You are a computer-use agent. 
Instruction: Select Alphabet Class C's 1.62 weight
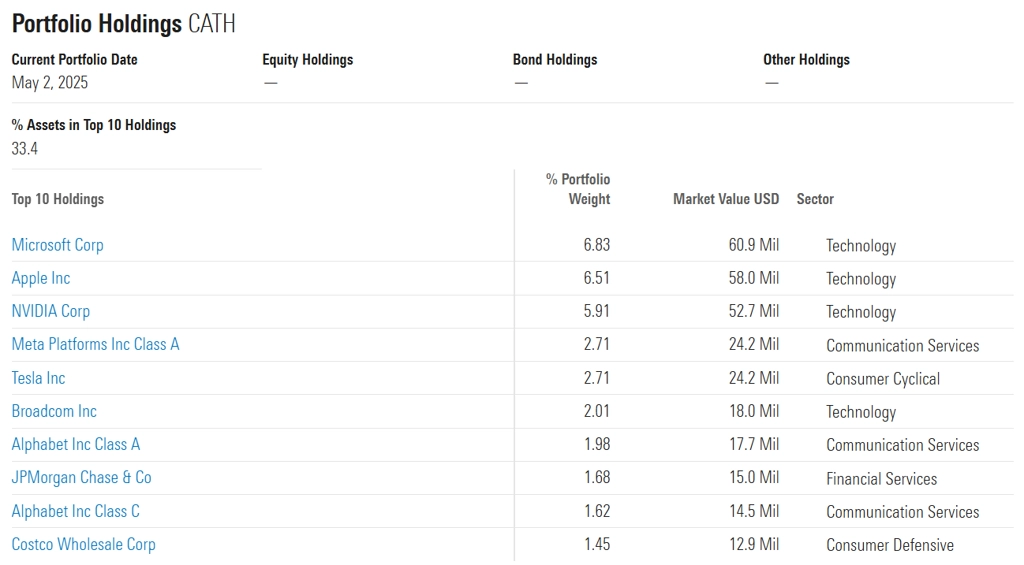(x=598, y=511)
